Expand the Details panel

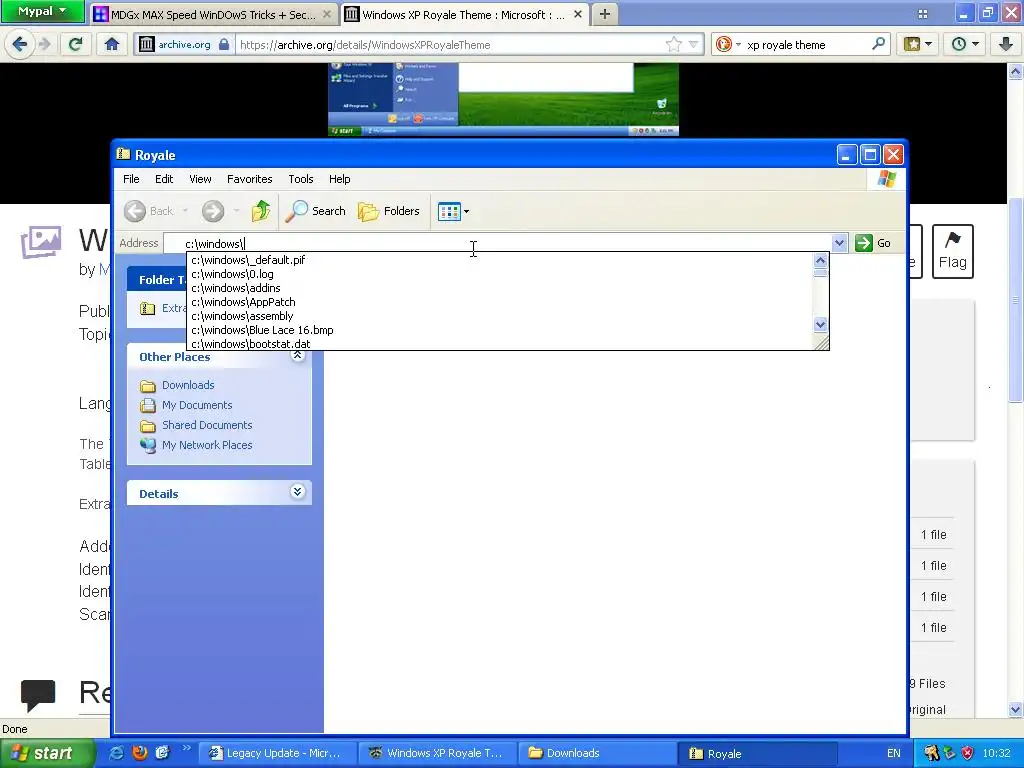tap(298, 492)
